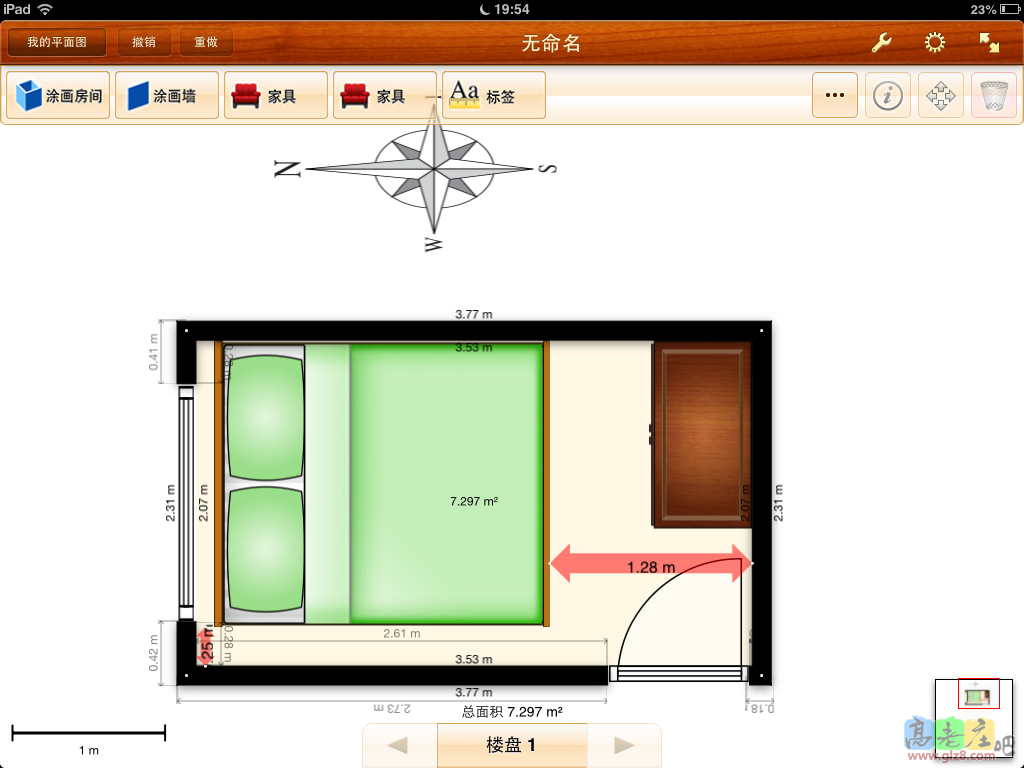
Task: Select the 涂画墙 draw wall tool
Action: tap(166, 96)
